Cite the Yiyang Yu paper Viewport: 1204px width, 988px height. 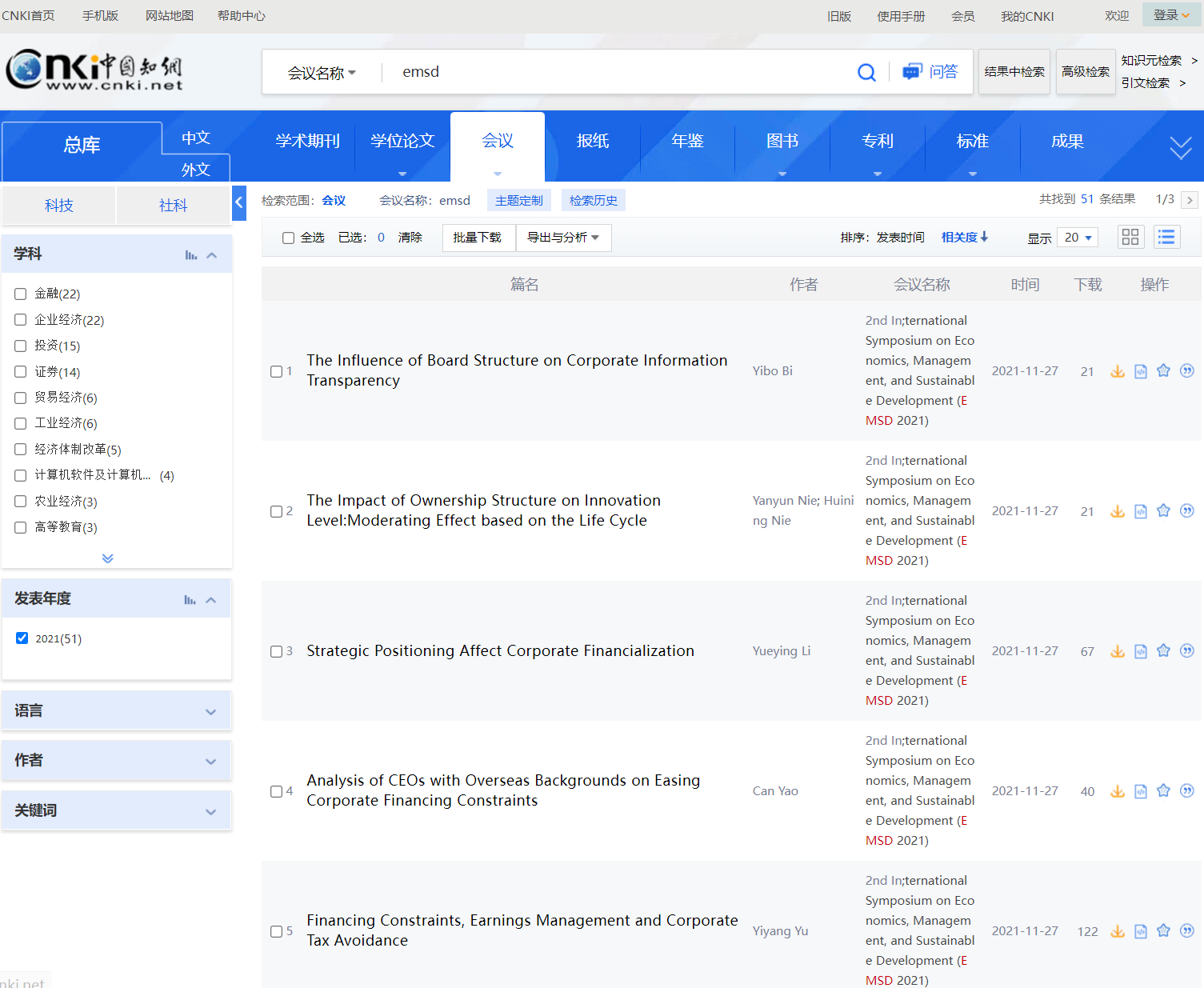tap(1187, 930)
